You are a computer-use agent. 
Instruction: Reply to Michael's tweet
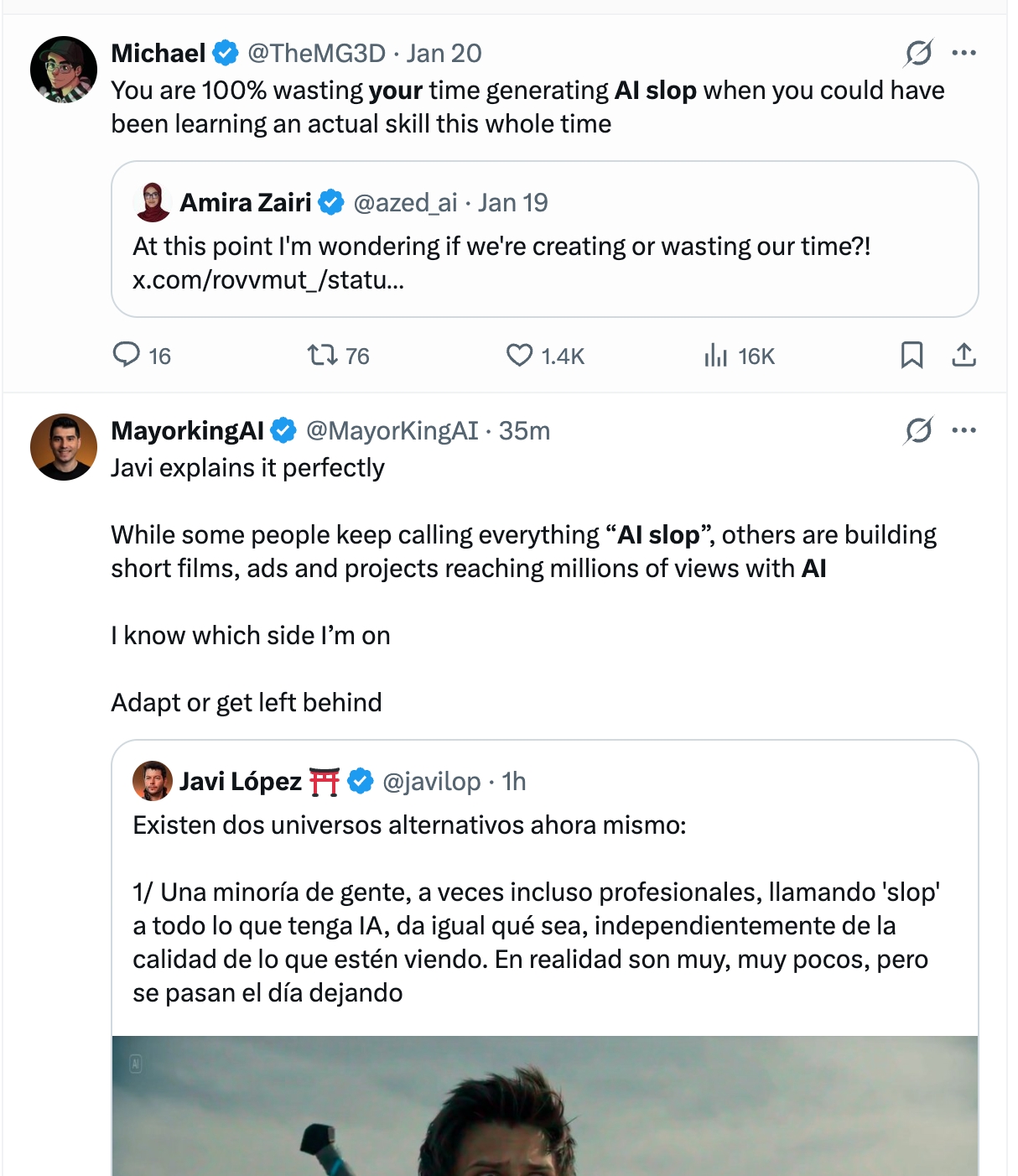tap(127, 356)
